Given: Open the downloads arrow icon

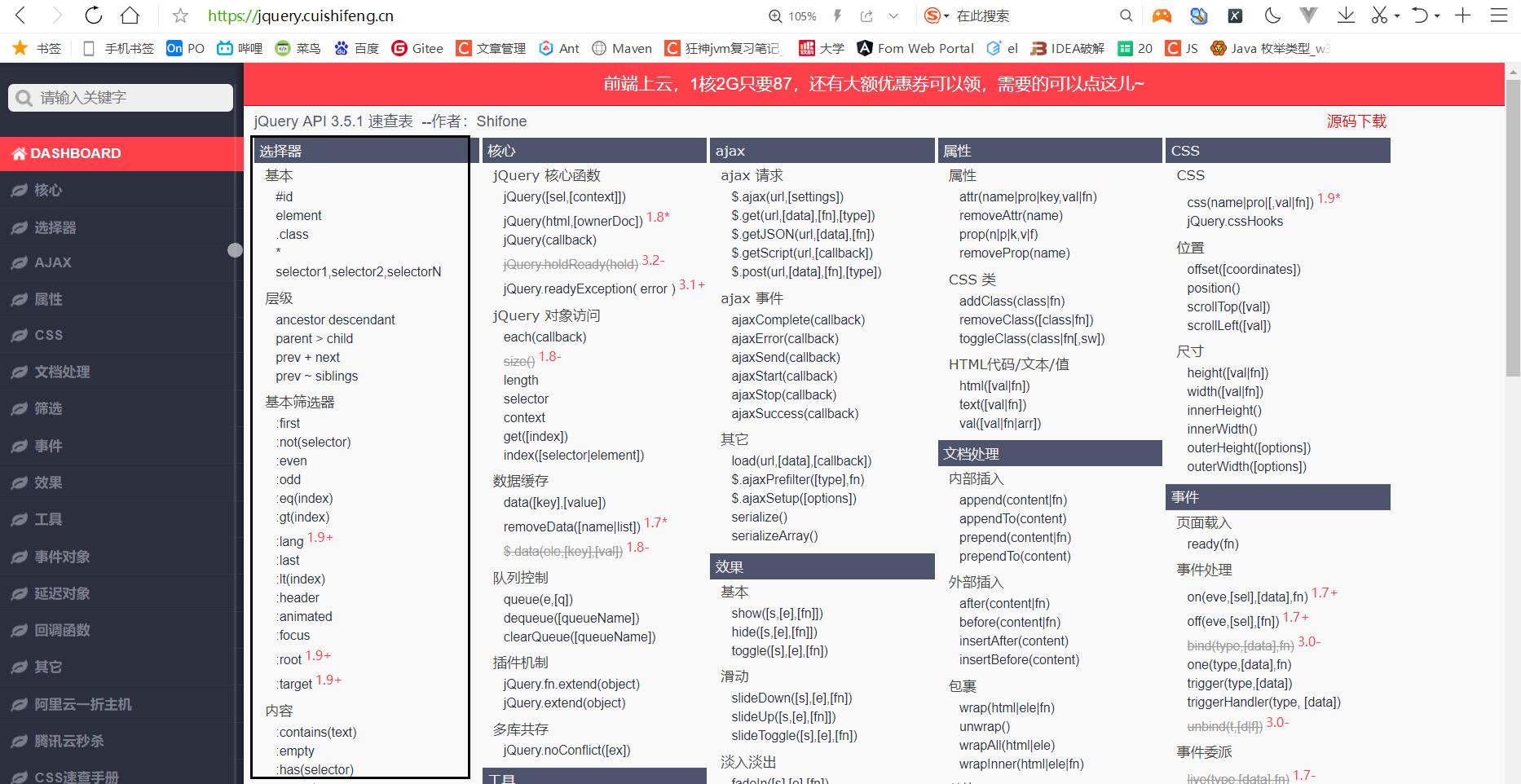Looking at the screenshot, I should pyautogui.click(x=1346, y=15).
